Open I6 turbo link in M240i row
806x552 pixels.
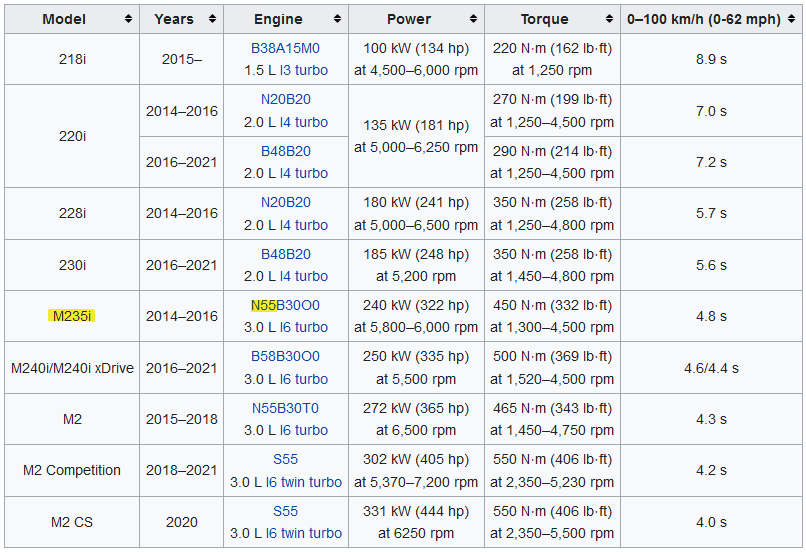304,379
